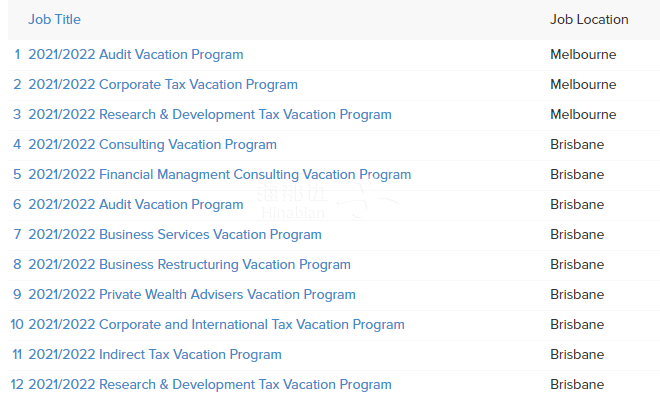View the Indirect Tax Vacation Program

pos(155,354)
